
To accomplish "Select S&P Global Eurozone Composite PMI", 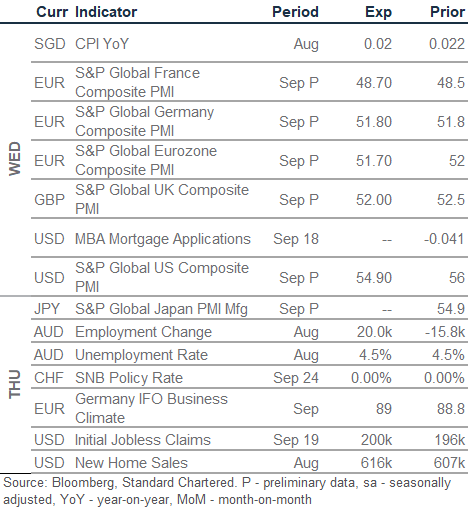I will tap(146, 160).
